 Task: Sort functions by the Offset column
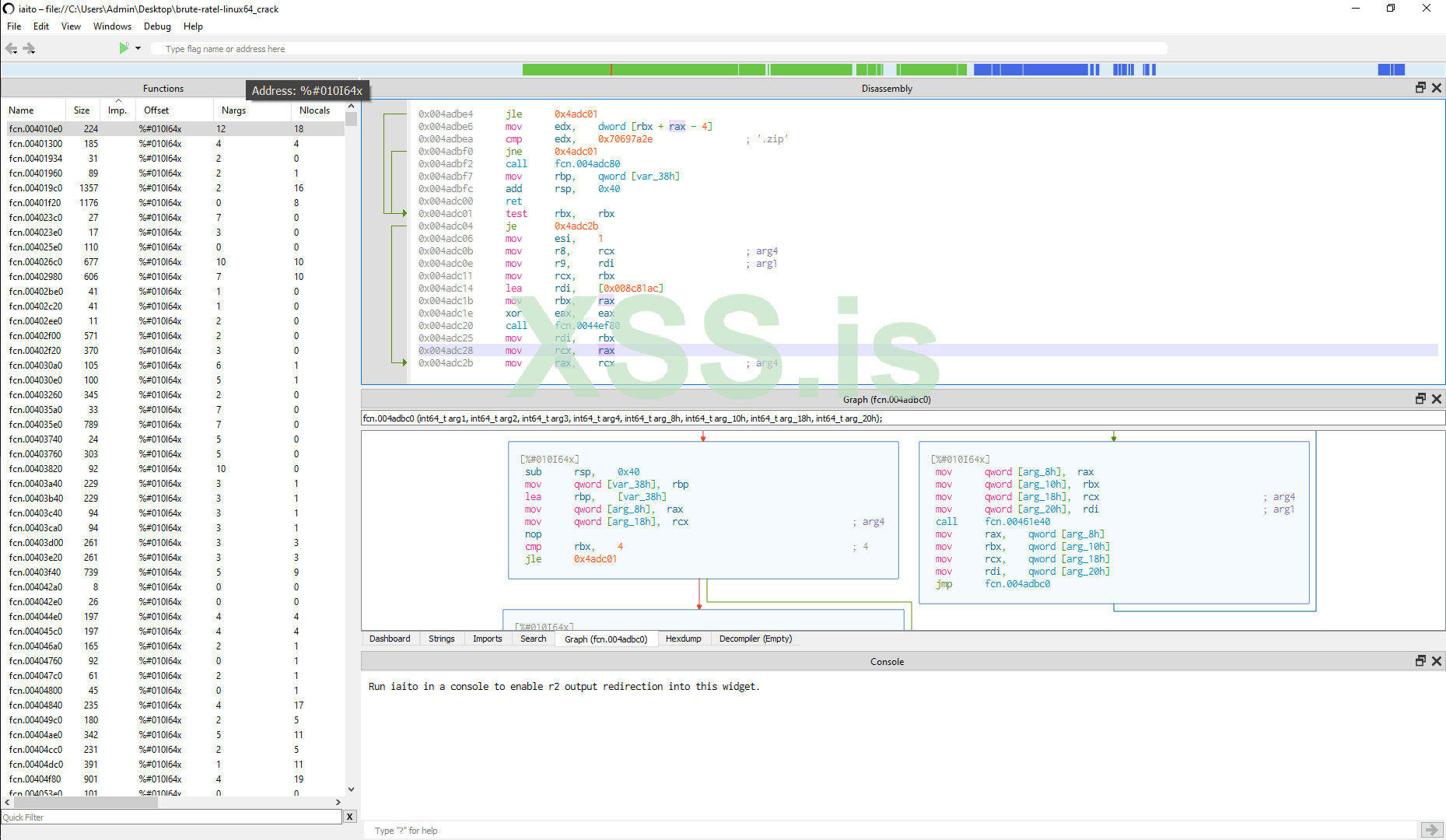point(174,110)
